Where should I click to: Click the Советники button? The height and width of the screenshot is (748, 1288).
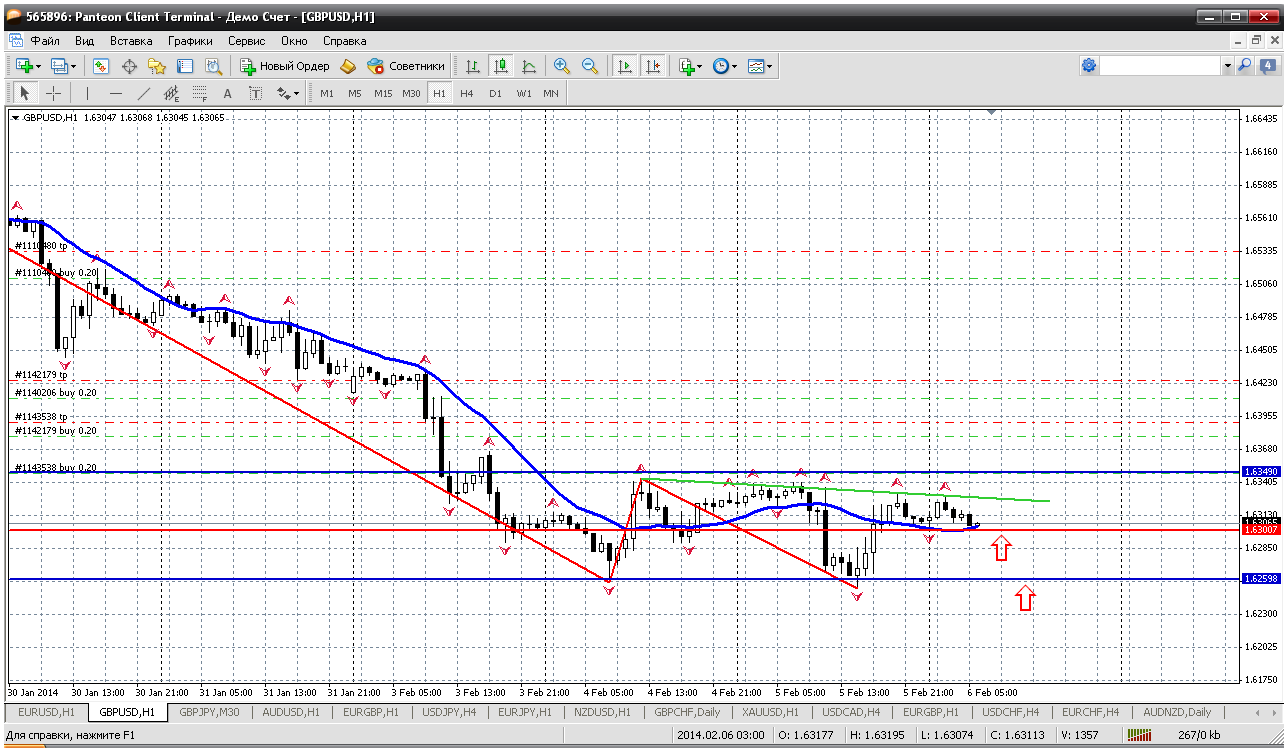click(x=406, y=66)
